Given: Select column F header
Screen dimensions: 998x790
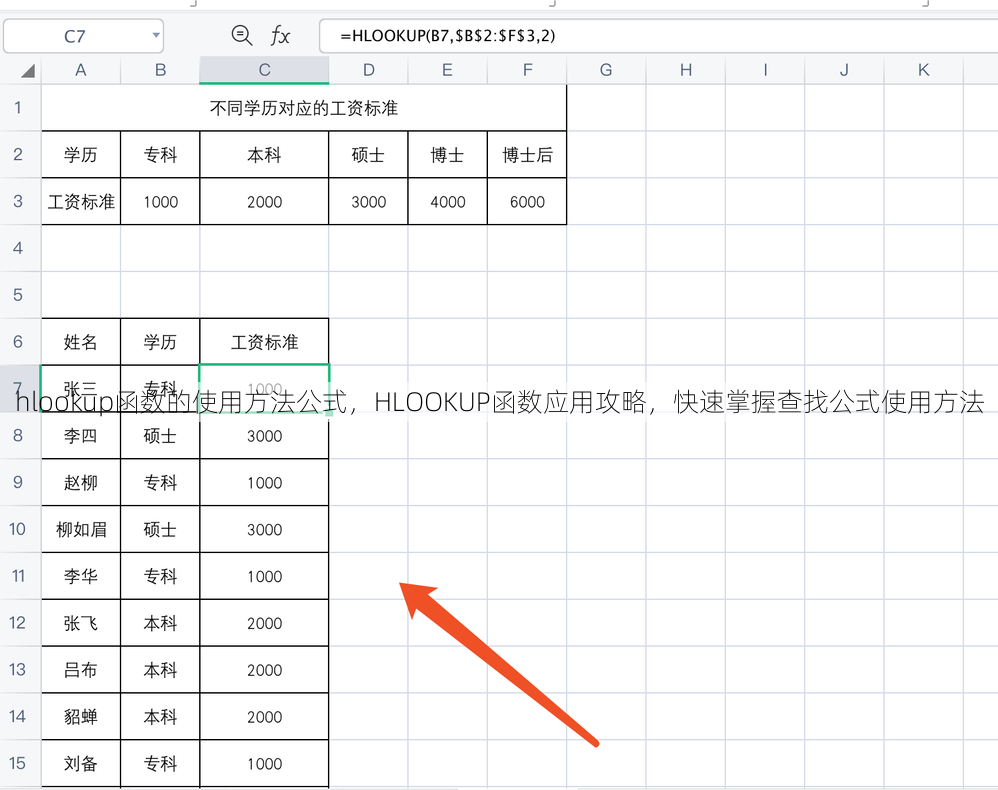Looking at the screenshot, I should pyautogui.click(x=527, y=70).
